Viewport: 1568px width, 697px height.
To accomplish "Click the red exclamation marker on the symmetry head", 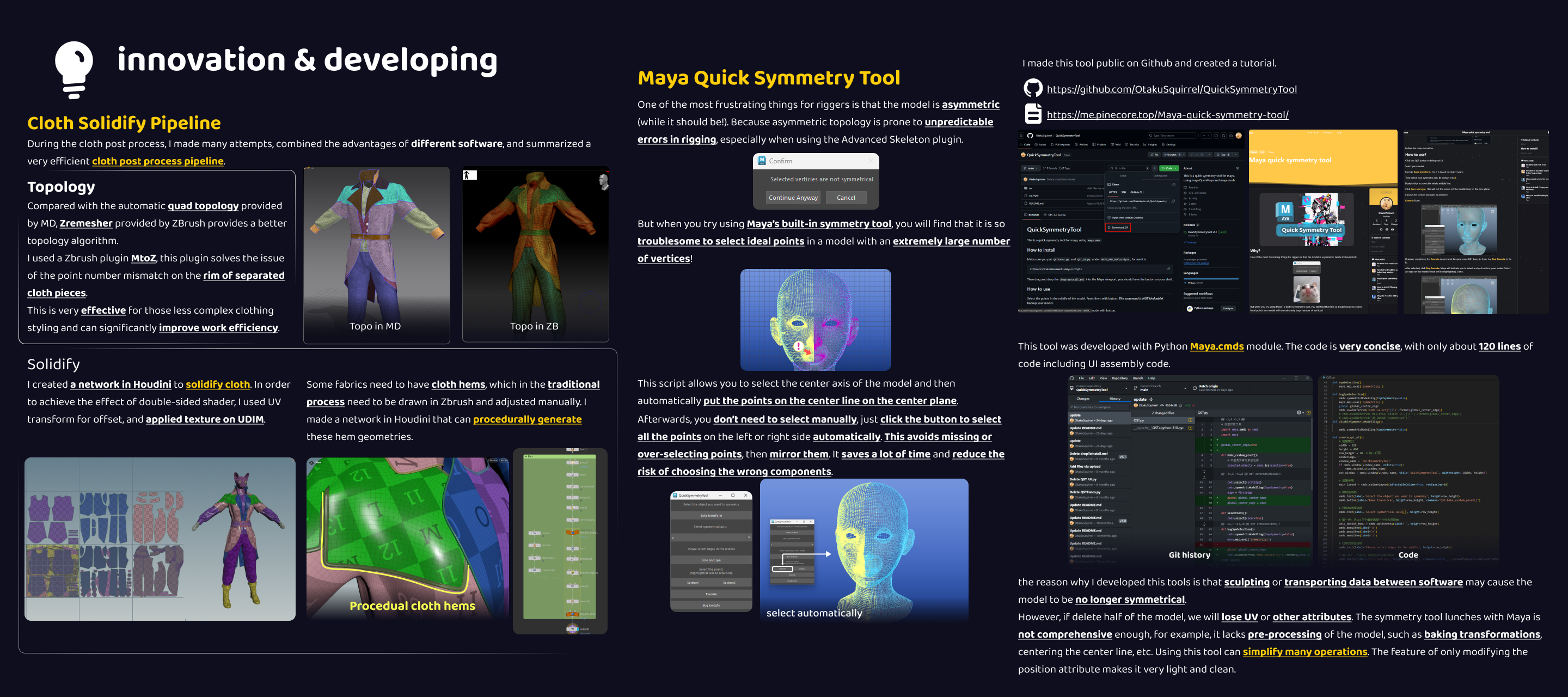I will coord(798,346).
